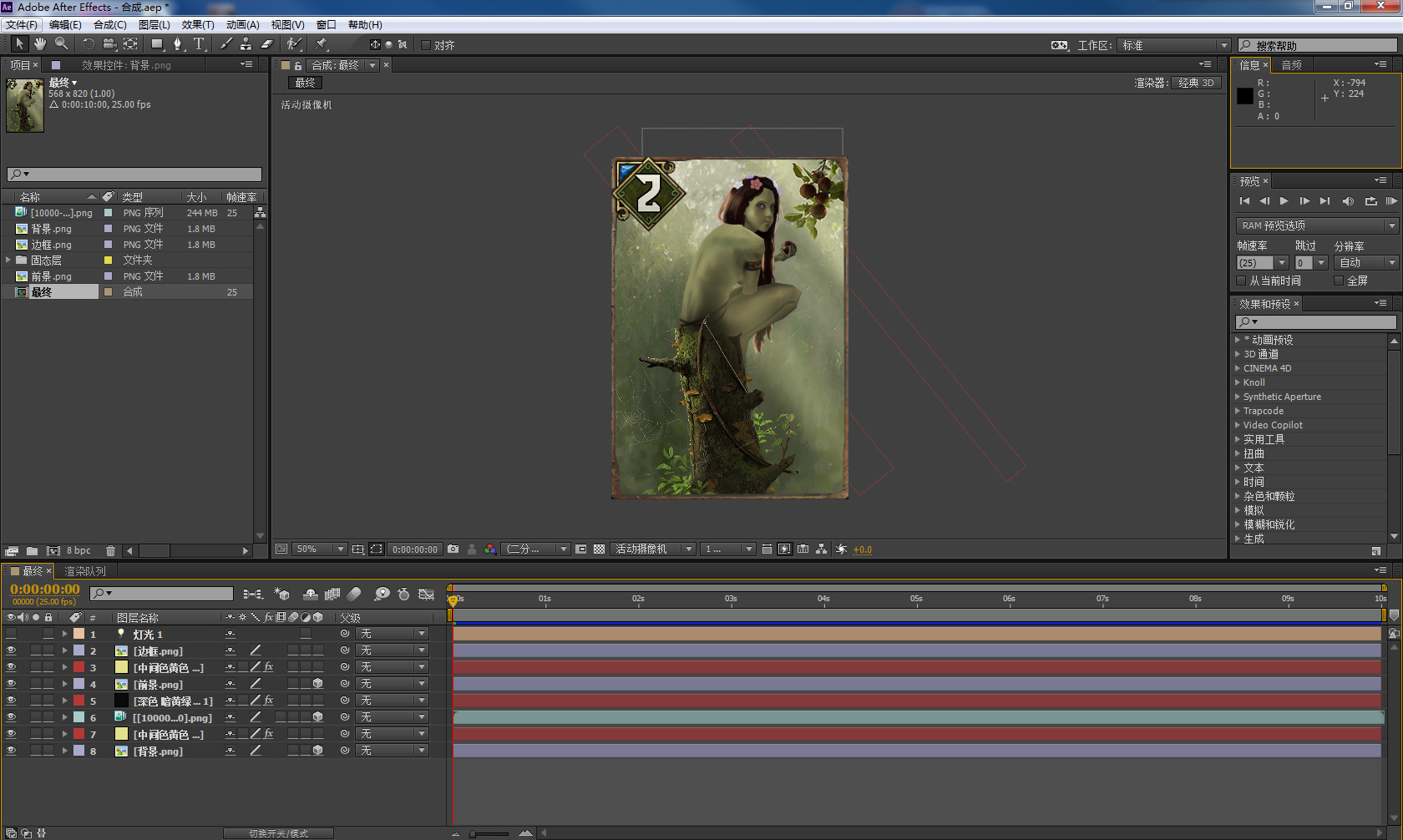Open the 效果(T) menu
The width and height of the screenshot is (1403, 840).
click(x=198, y=25)
